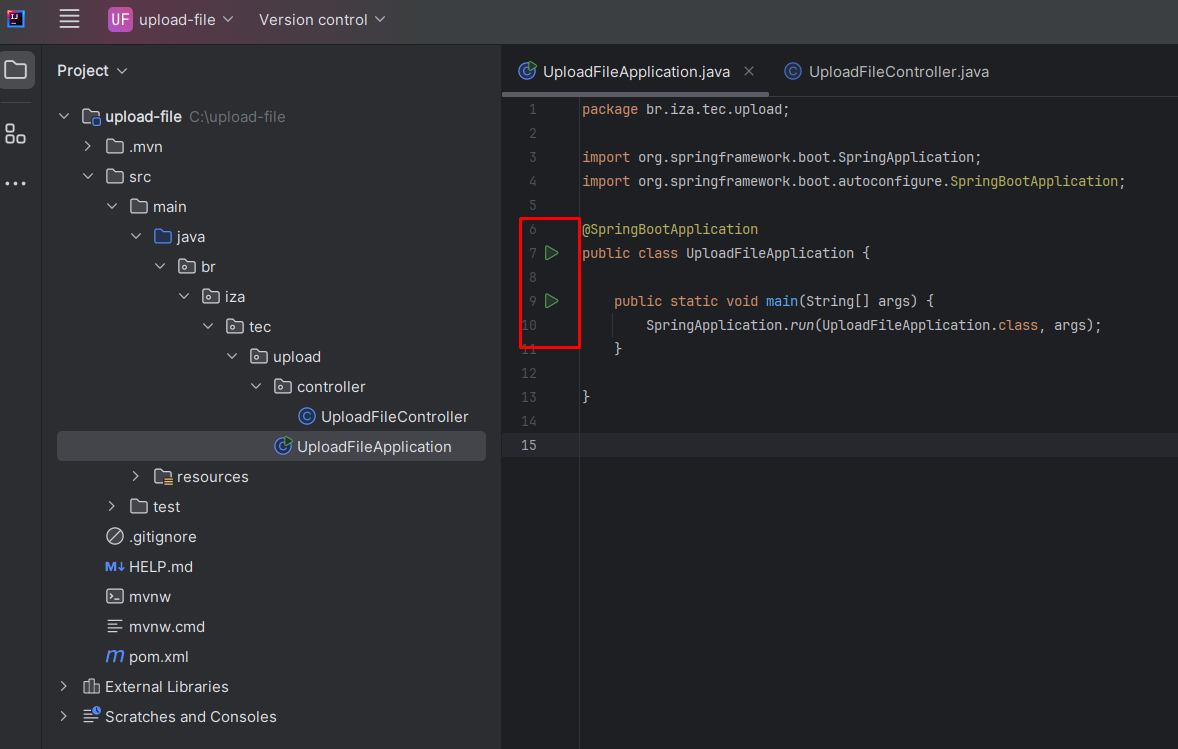Collapse the src folder

coord(88,177)
